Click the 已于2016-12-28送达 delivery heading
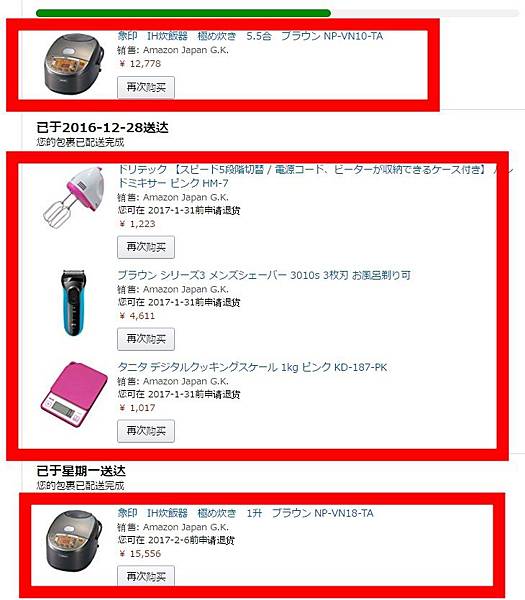The width and height of the screenshot is (525, 600). point(102,127)
